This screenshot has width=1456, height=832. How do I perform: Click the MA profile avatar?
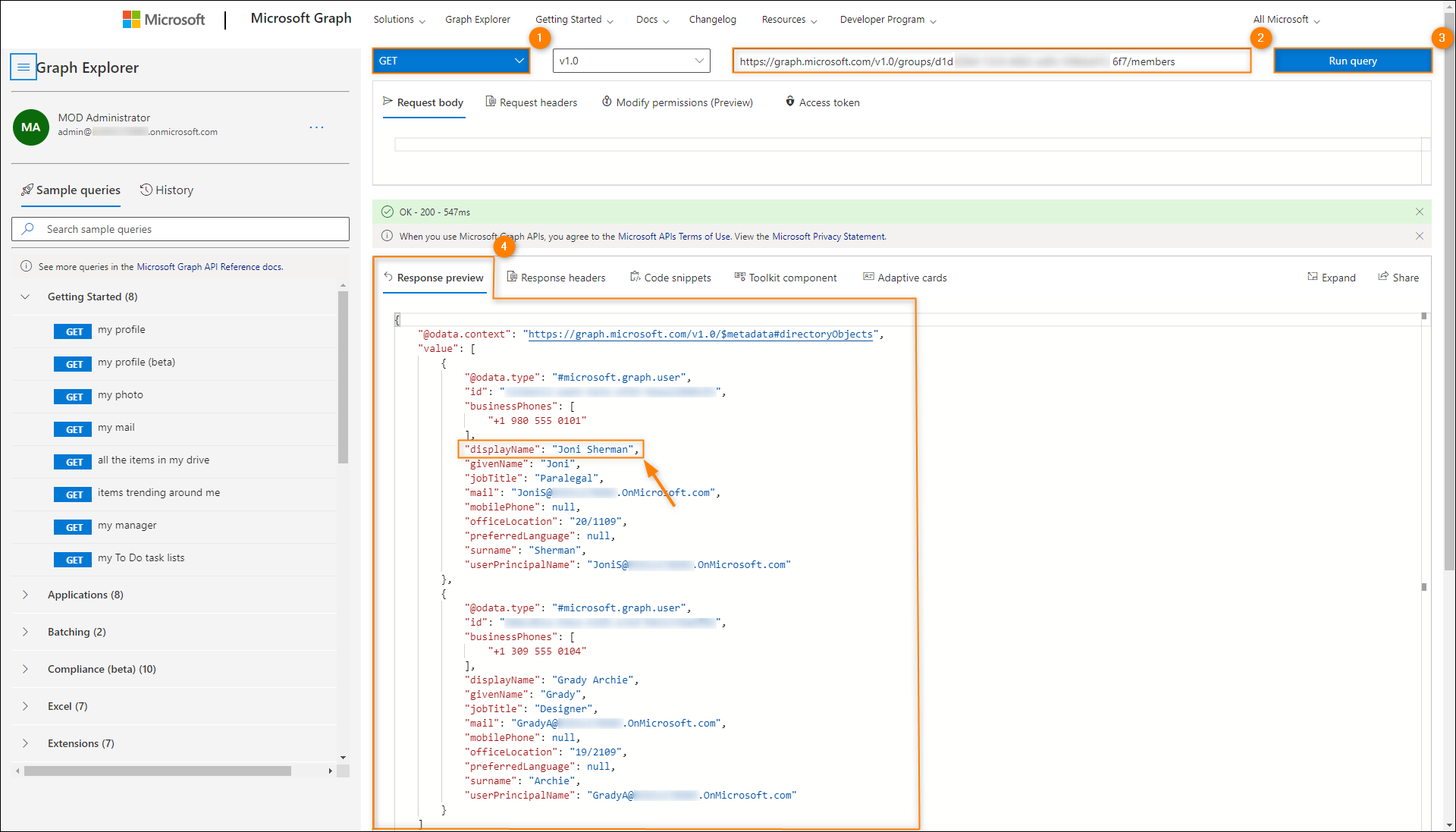31,127
